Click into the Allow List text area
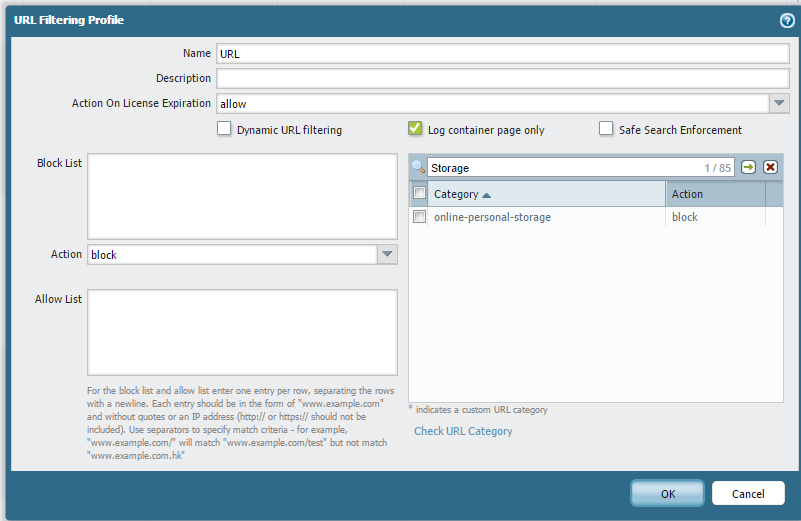 (x=242, y=333)
